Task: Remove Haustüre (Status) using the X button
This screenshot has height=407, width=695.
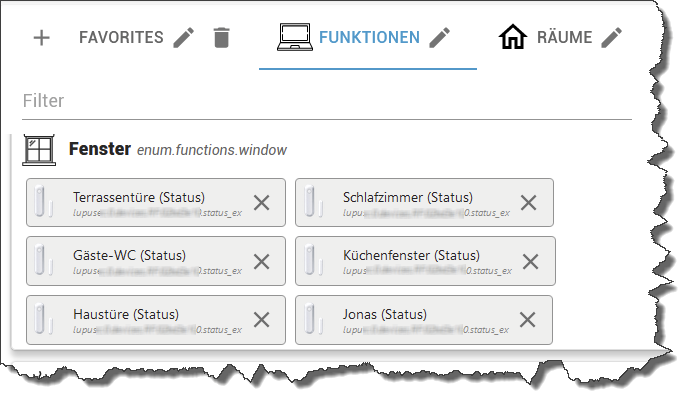Action: (x=262, y=320)
